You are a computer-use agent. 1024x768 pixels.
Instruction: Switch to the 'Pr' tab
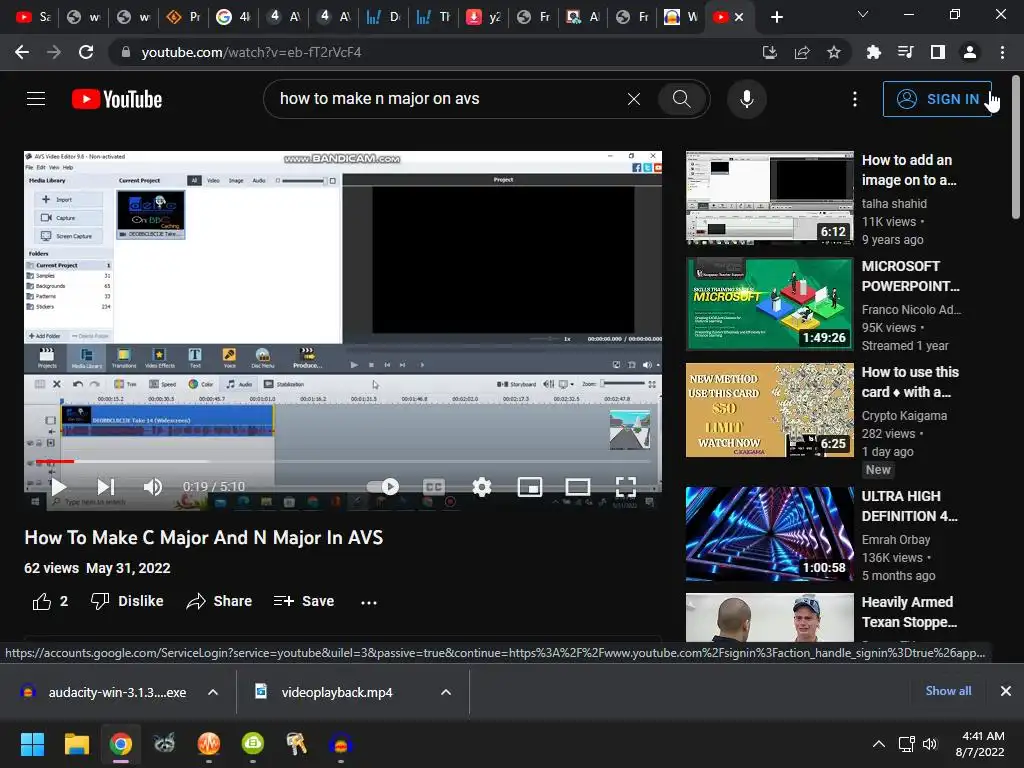tap(184, 17)
